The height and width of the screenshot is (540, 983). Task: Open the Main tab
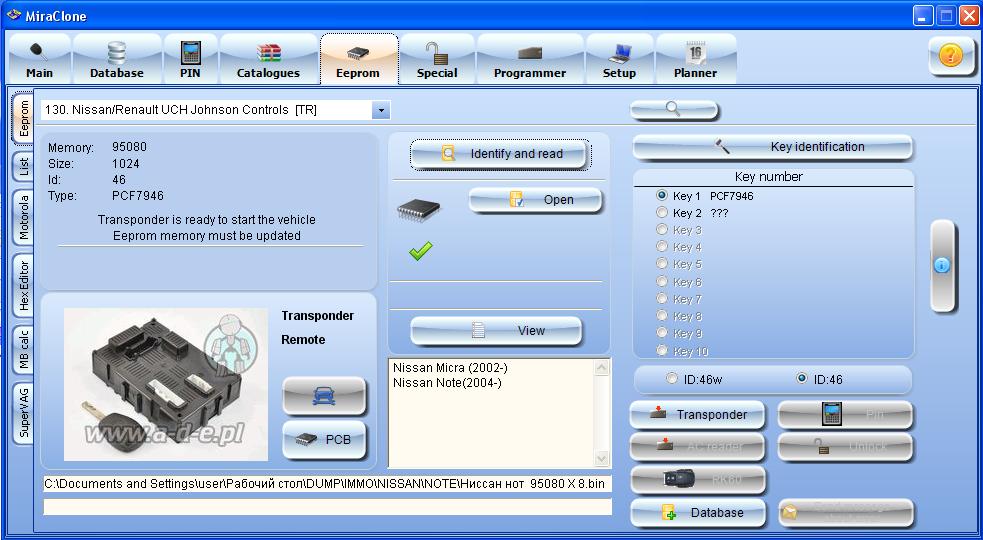(39, 60)
